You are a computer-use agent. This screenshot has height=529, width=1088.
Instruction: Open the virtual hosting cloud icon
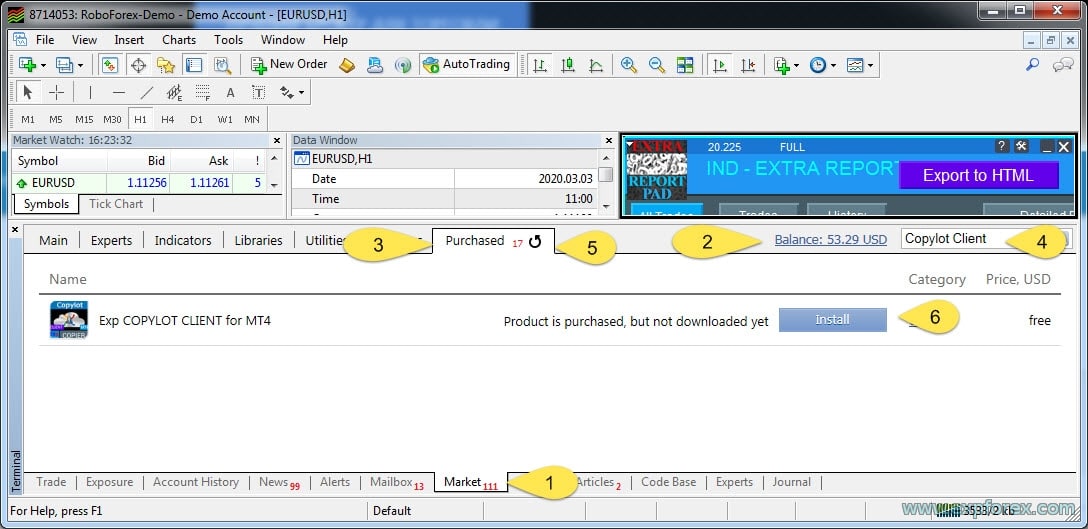375,65
